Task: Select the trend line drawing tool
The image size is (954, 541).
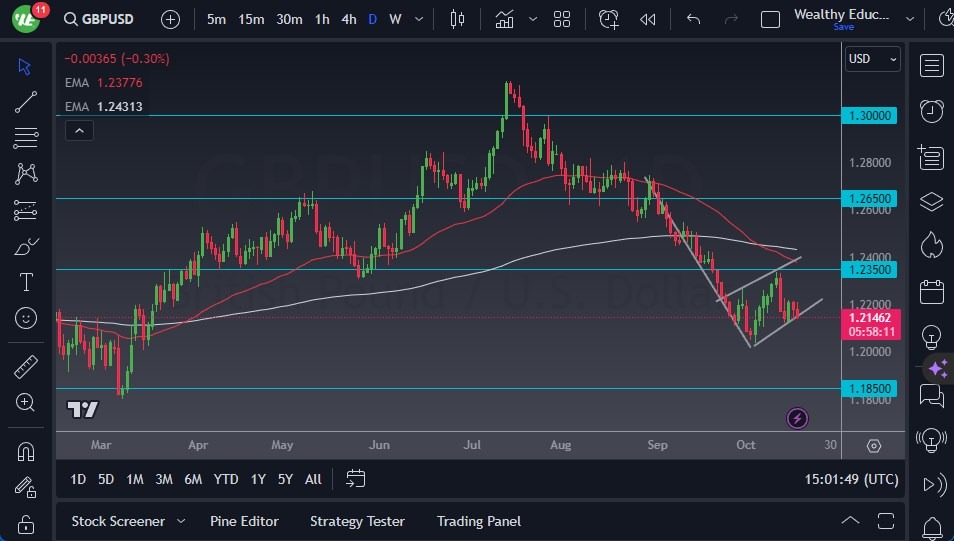Action: tap(26, 102)
